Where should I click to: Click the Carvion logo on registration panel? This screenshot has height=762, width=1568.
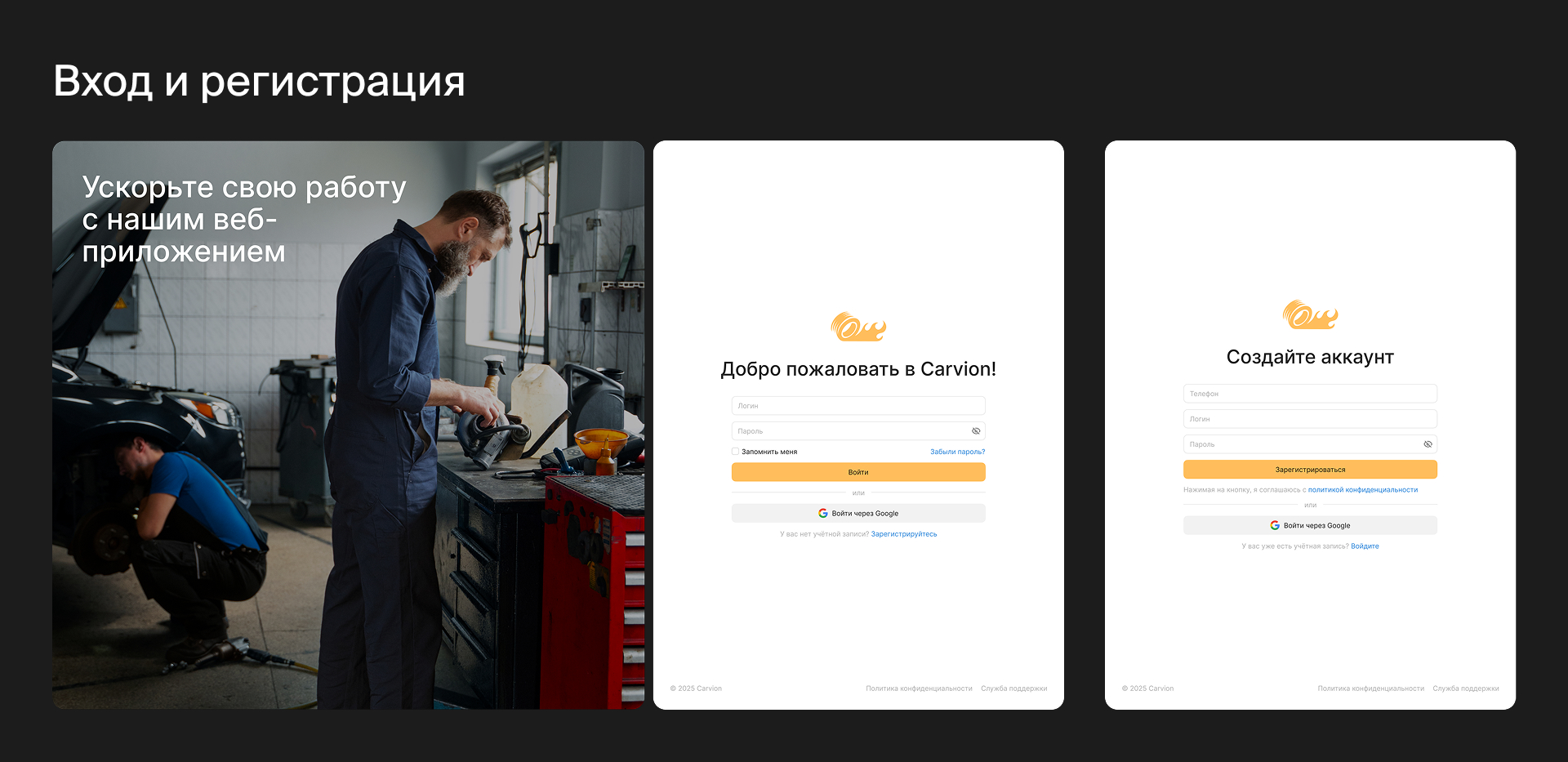[x=1310, y=314]
